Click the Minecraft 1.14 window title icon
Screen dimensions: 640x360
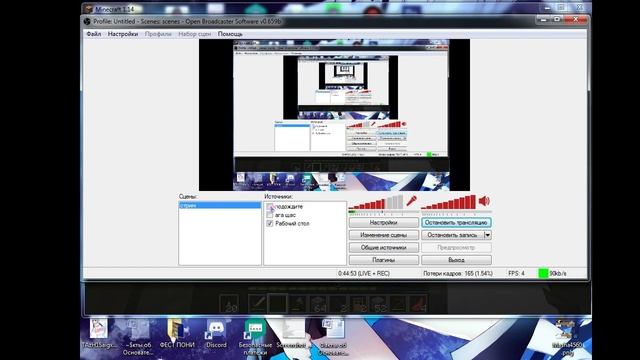click(x=89, y=9)
